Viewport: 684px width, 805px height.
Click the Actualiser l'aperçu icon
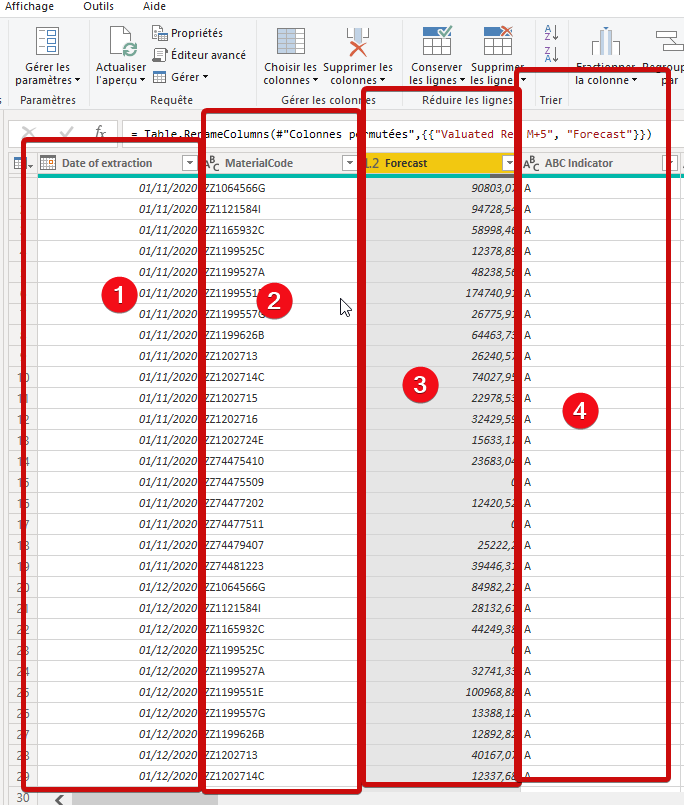[x=123, y=41]
